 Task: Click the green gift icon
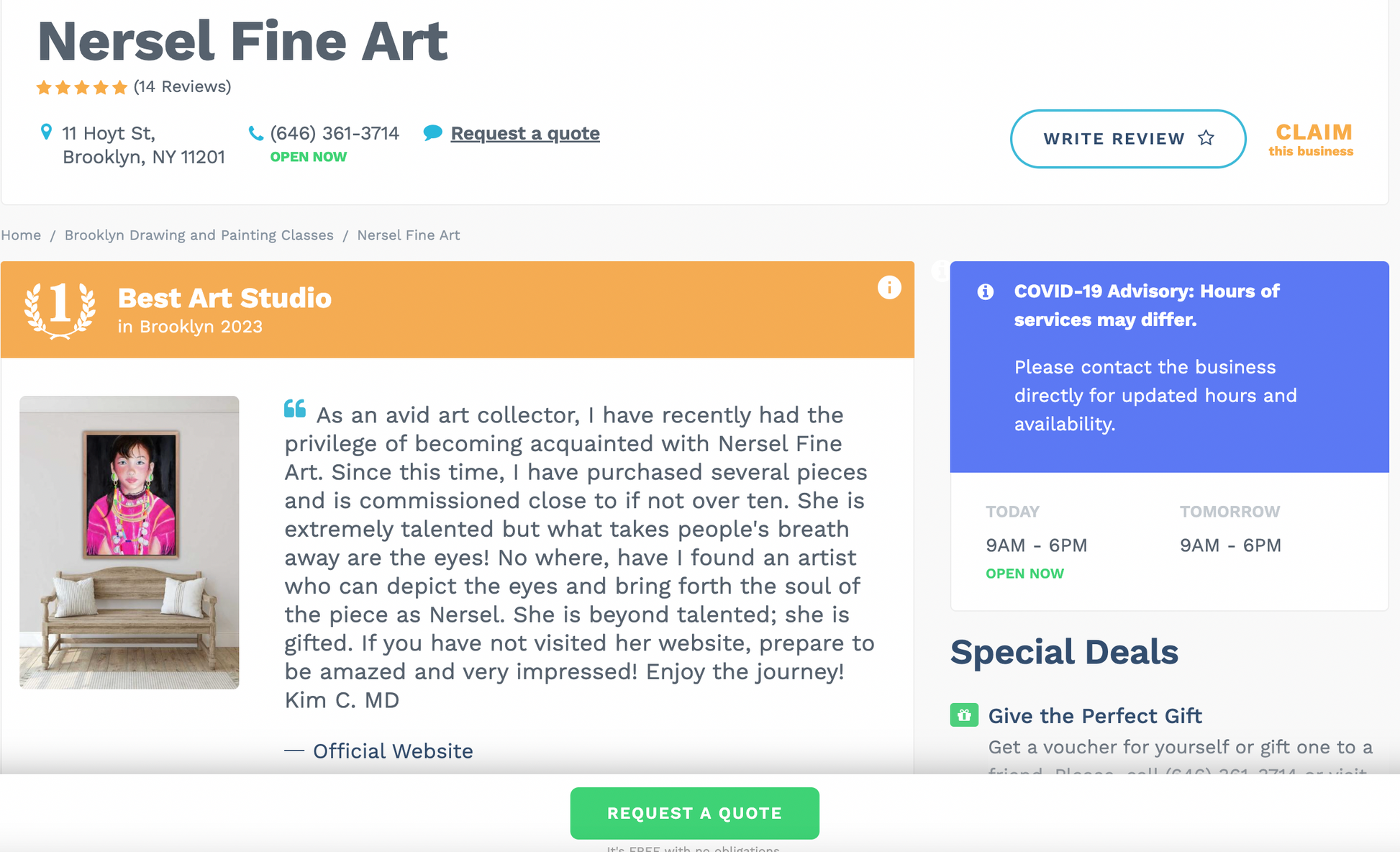point(964,715)
